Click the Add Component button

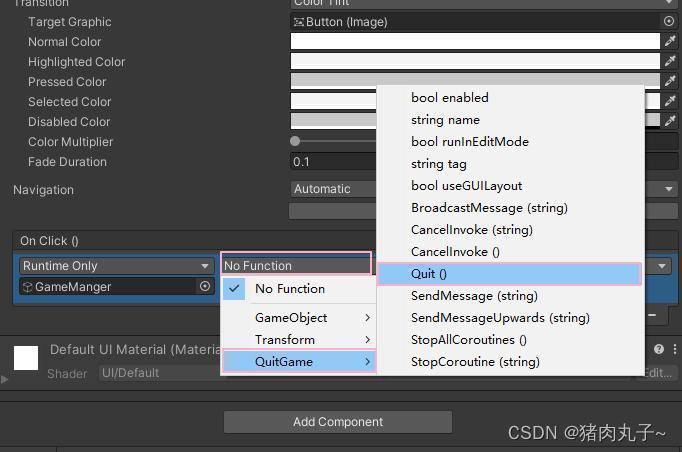click(338, 422)
